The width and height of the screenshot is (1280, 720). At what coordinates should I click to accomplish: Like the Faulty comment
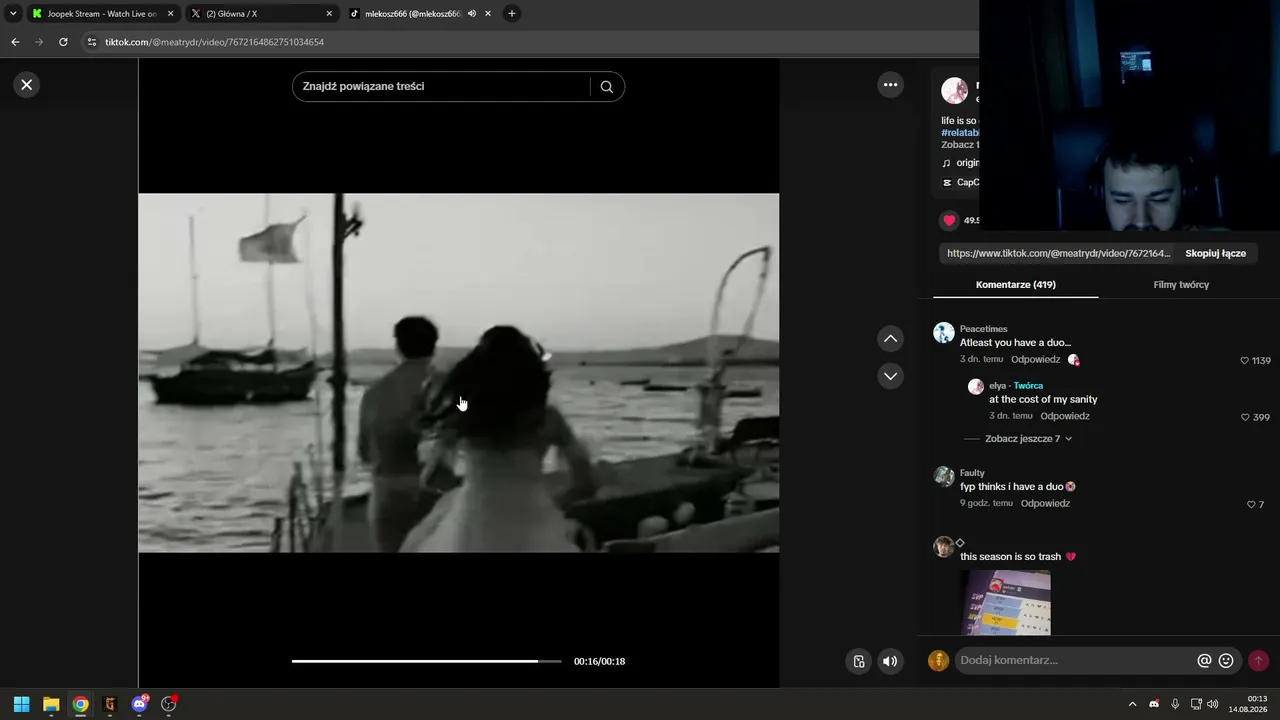[1251, 505]
